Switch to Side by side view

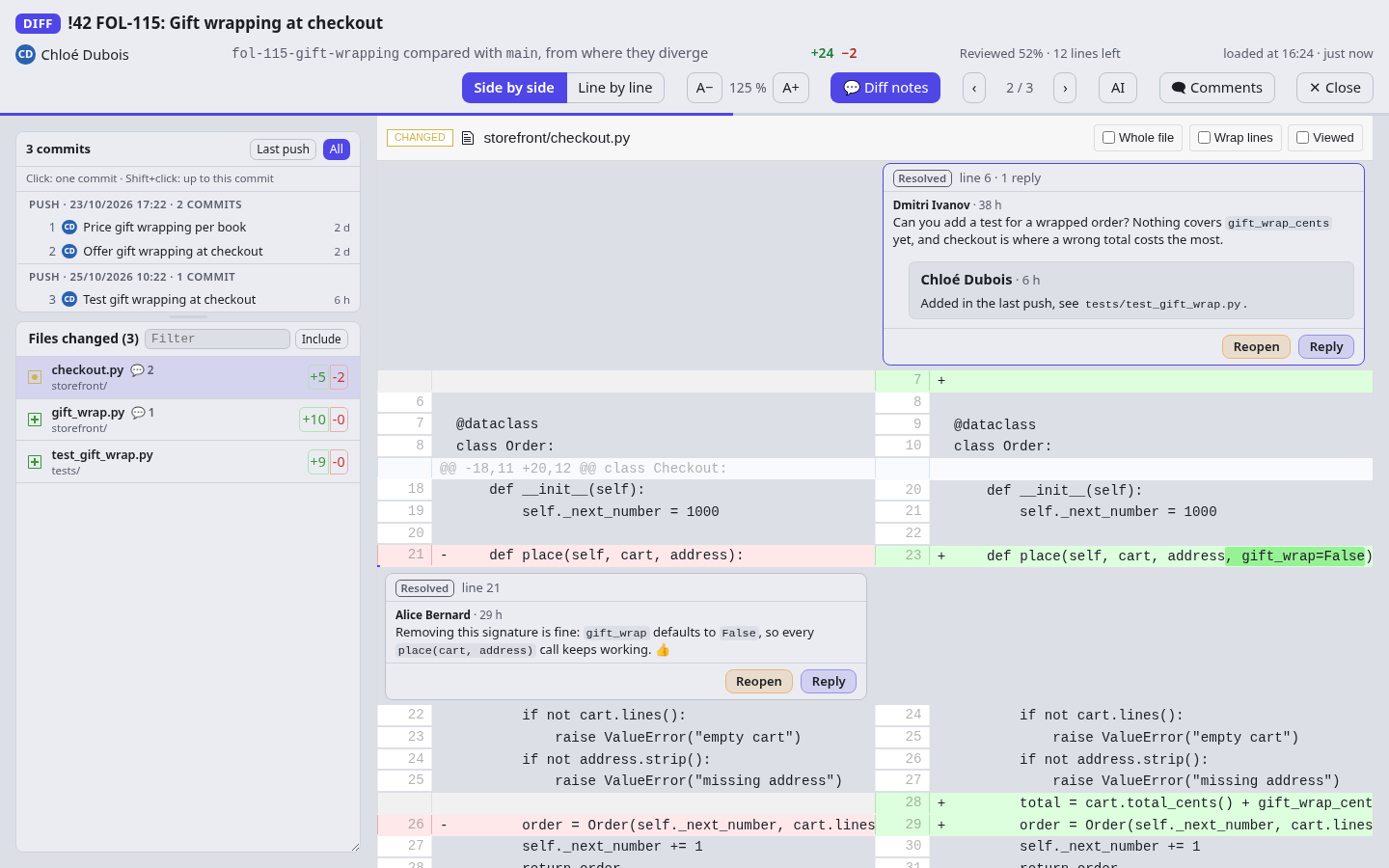coord(514,88)
